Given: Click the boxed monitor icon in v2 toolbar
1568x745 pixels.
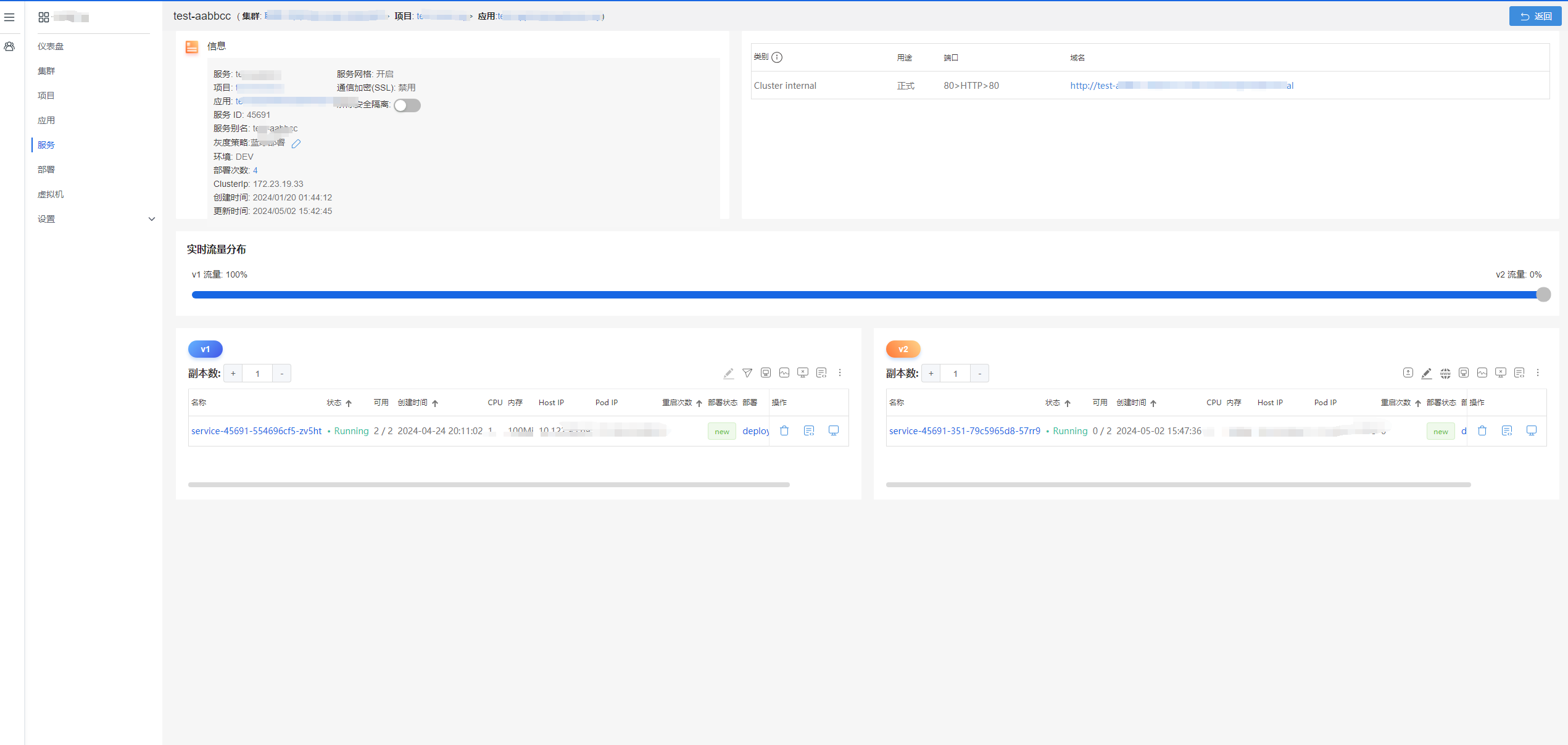Looking at the screenshot, I should click(1464, 372).
